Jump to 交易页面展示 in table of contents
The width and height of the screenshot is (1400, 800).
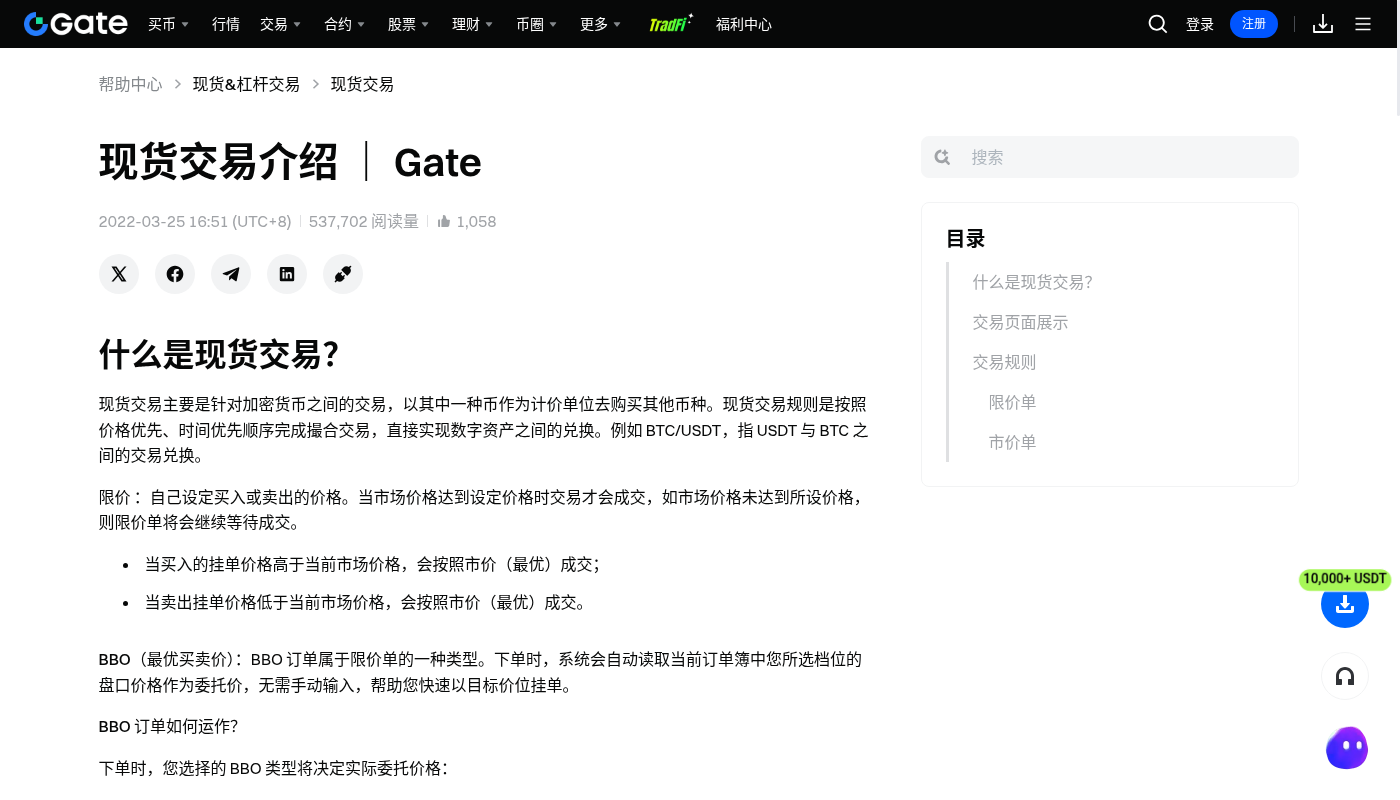click(1020, 322)
